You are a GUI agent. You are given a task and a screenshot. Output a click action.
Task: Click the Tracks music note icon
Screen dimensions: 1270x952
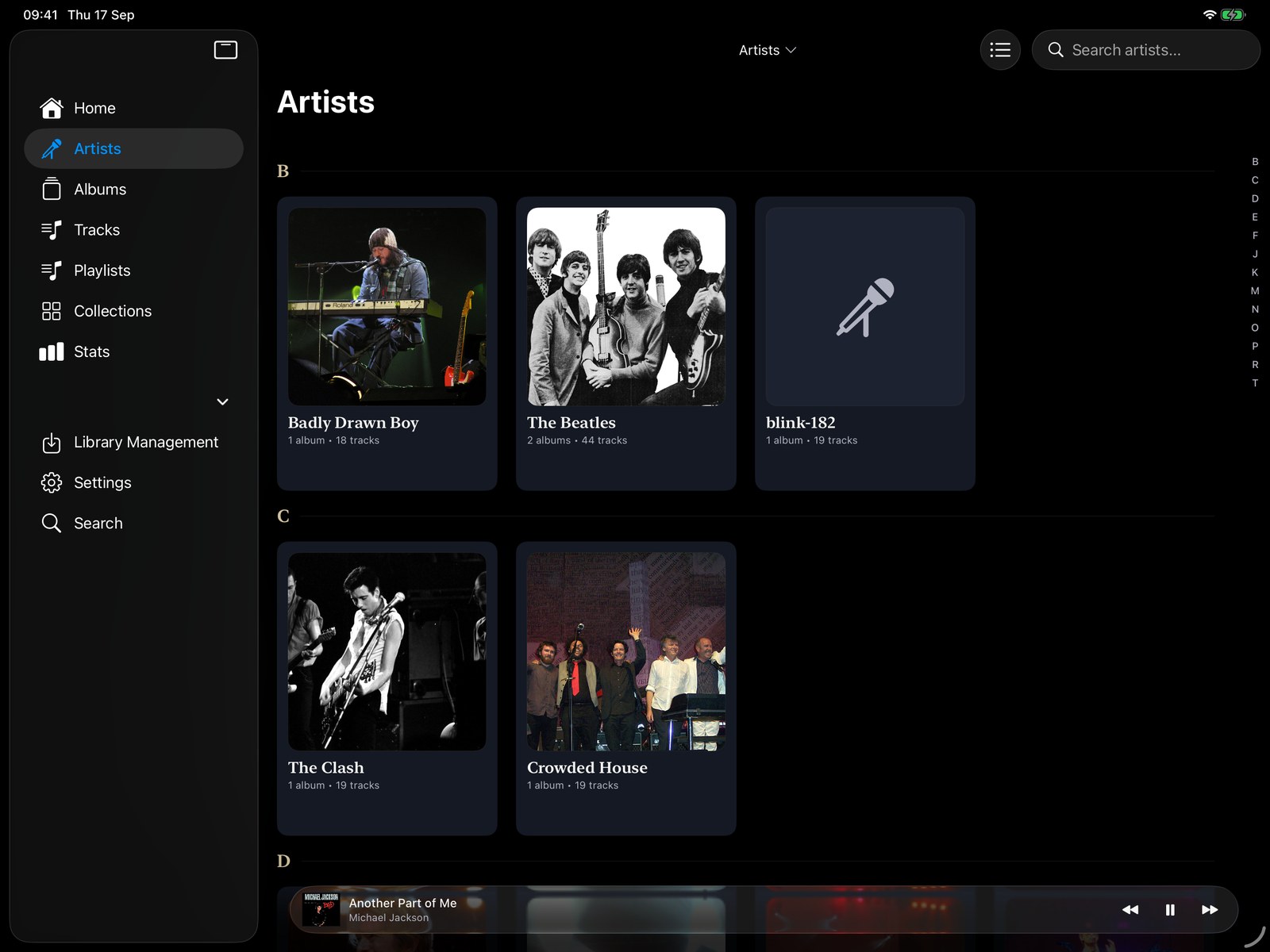click(52, 230)
